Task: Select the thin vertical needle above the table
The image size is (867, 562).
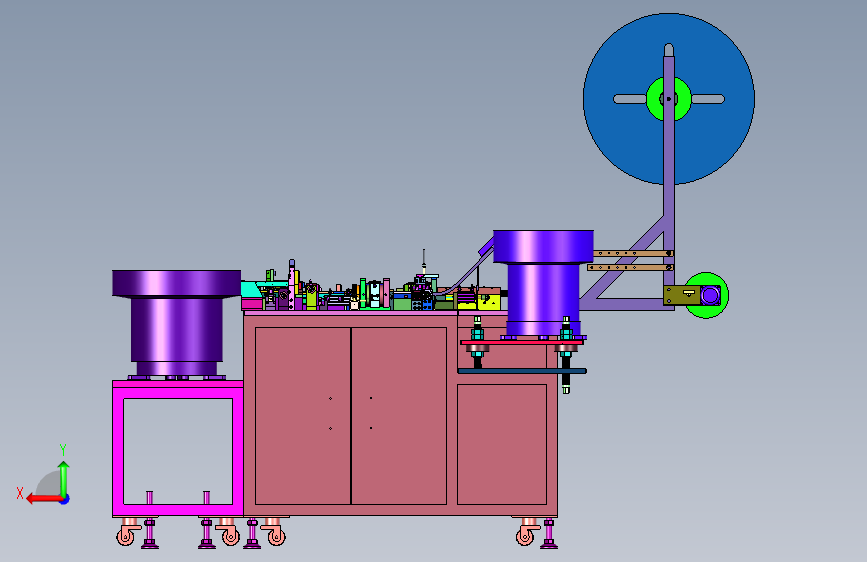Action: (424, 259)
